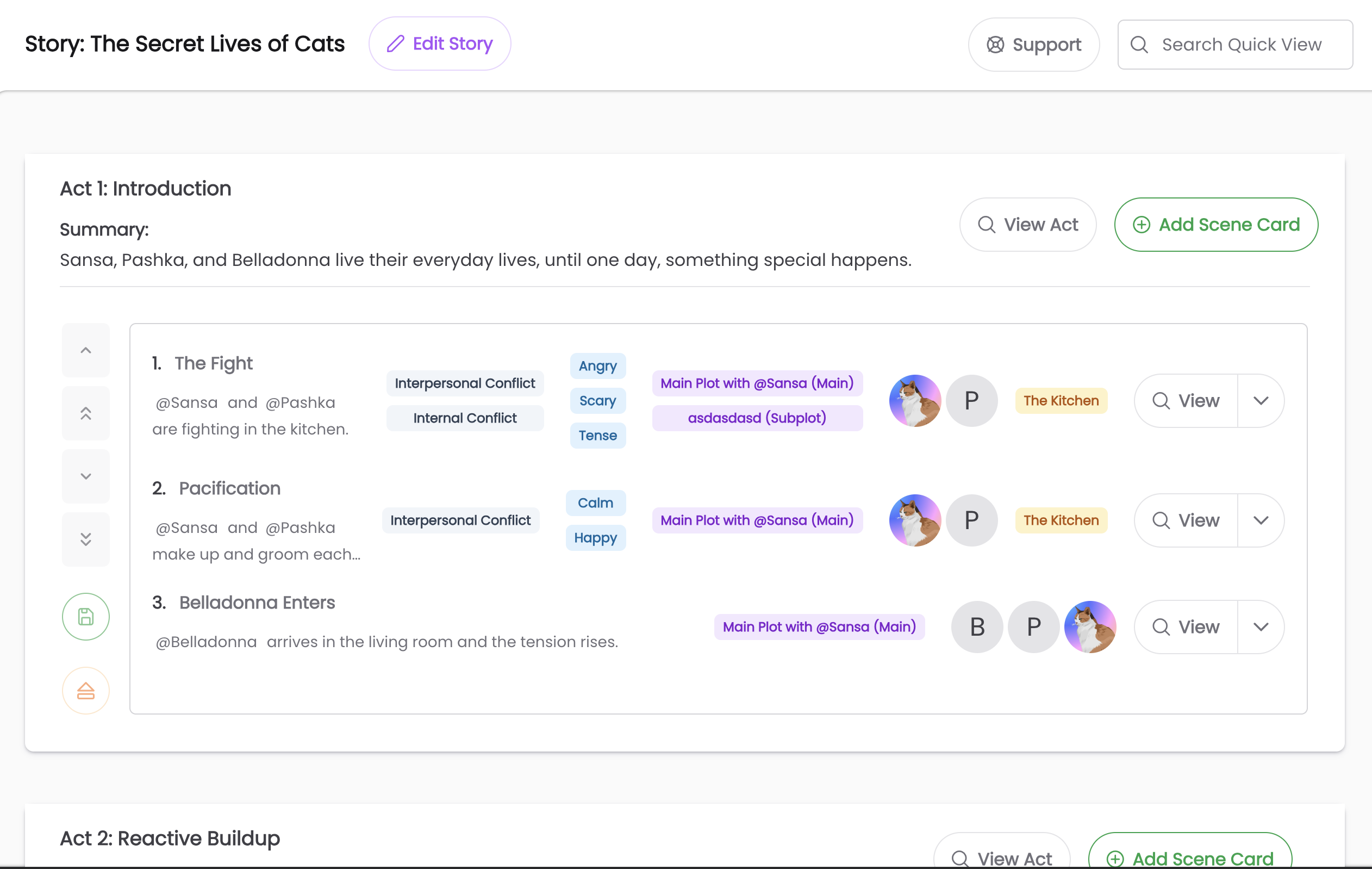
Task: Add Scene Card to Act 1
Action: pos(1216,225)
